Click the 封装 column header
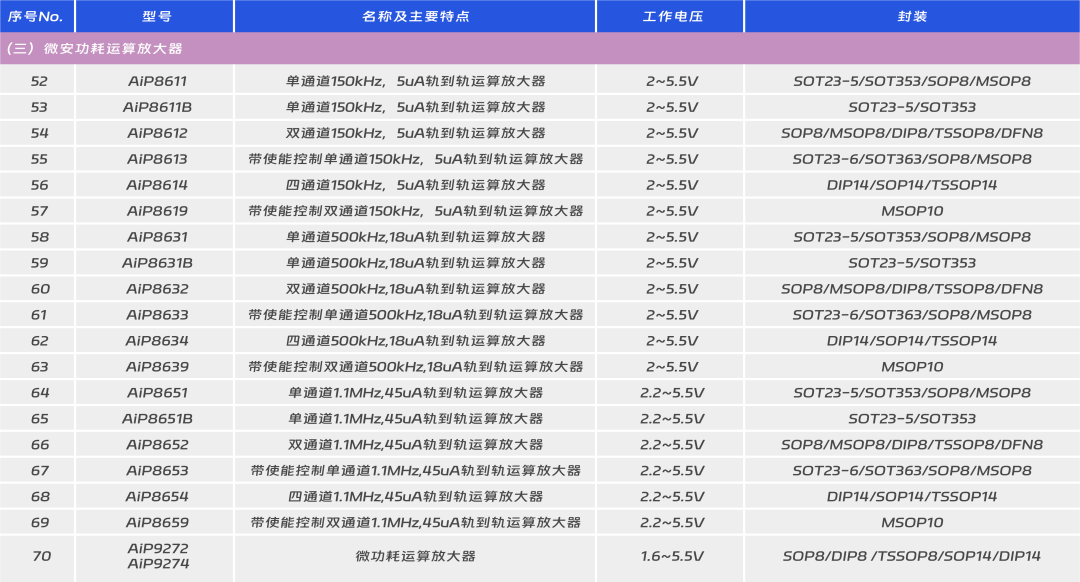 point(912,16)
